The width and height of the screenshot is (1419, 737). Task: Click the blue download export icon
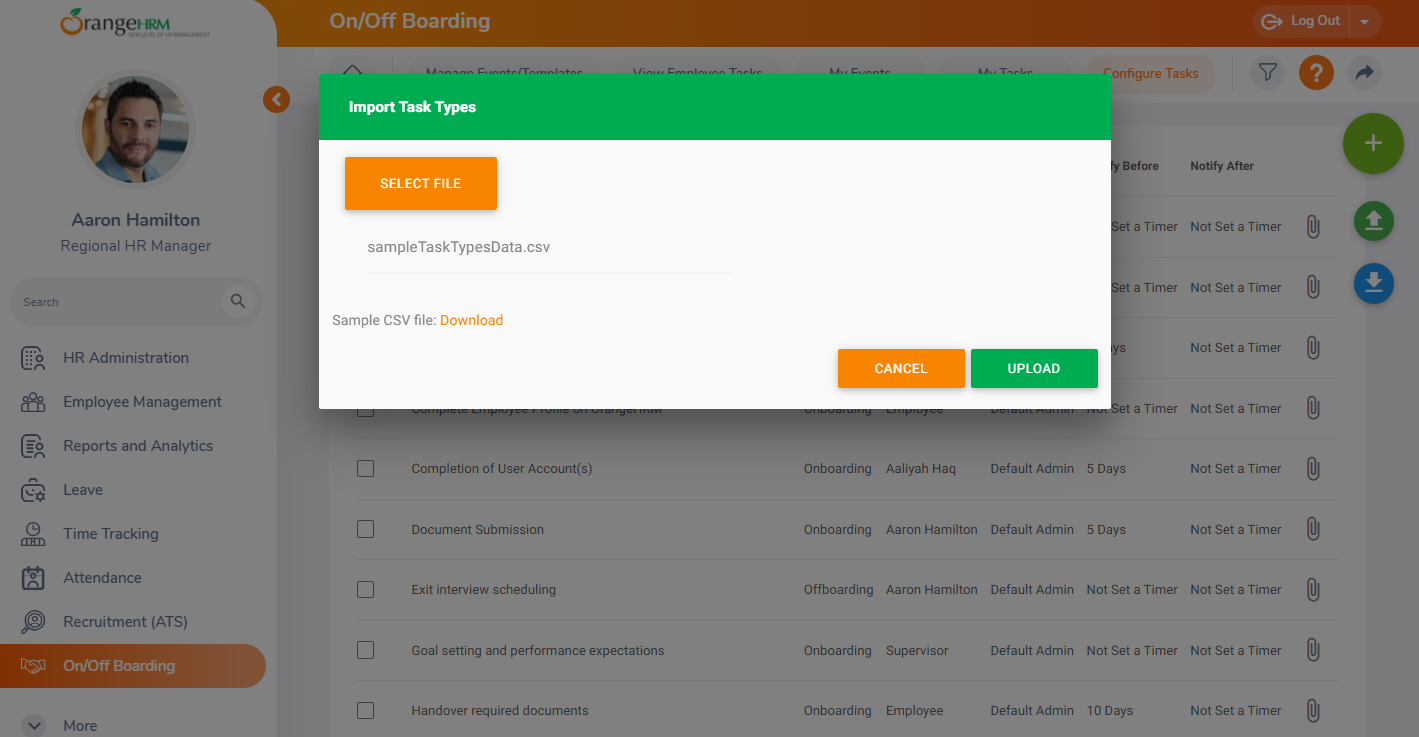pyautogui.click(x=1373, y=284)
